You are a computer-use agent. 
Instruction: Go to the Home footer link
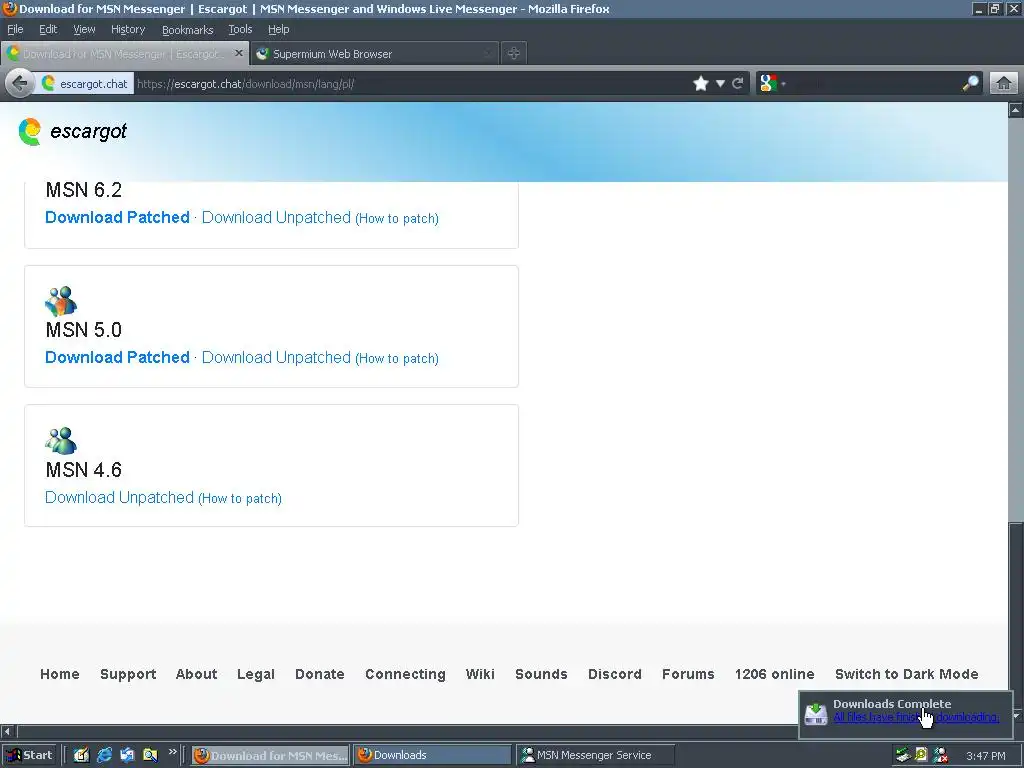[x=59, y=674]
